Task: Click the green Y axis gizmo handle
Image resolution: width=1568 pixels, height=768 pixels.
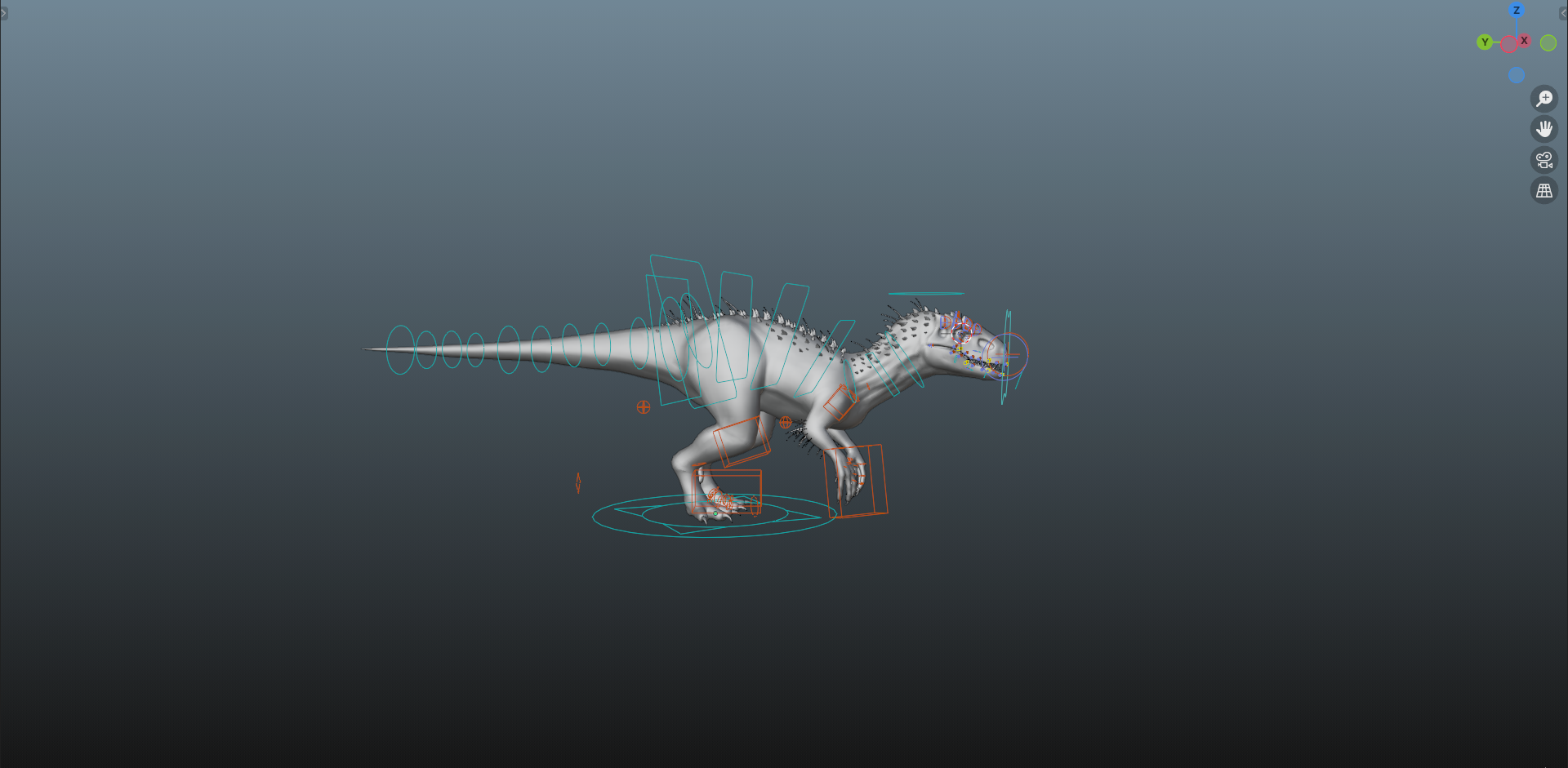Action: 1485,42
